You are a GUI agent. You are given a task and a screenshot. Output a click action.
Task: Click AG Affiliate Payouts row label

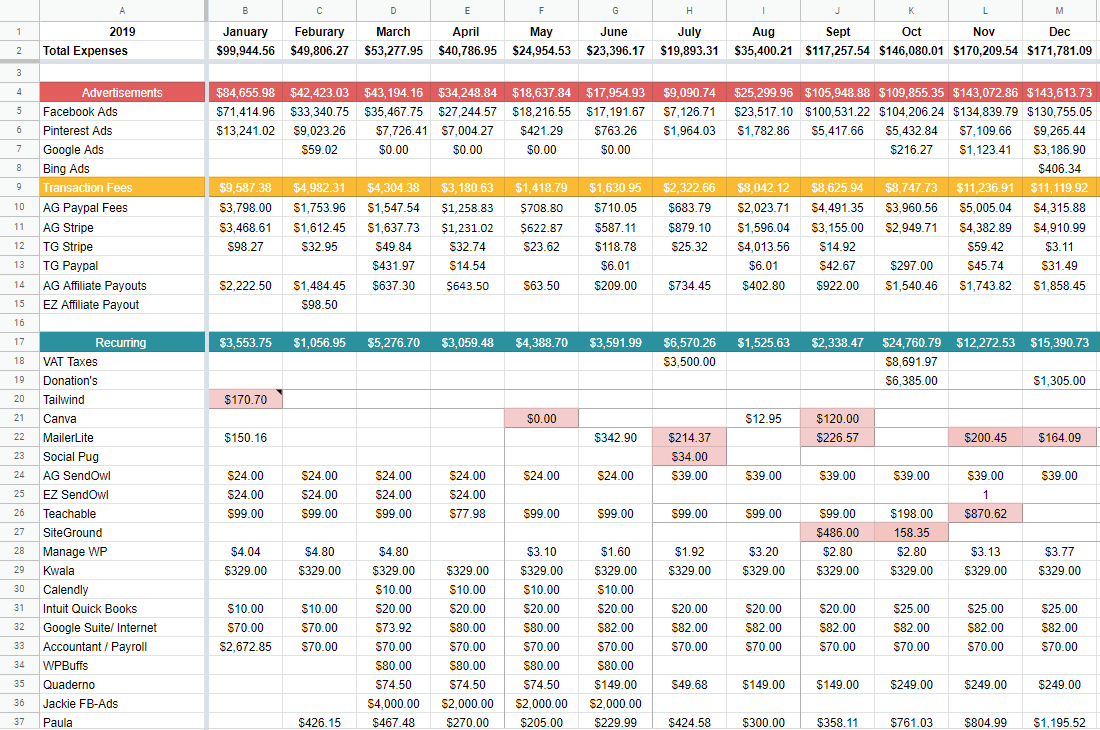122,285
